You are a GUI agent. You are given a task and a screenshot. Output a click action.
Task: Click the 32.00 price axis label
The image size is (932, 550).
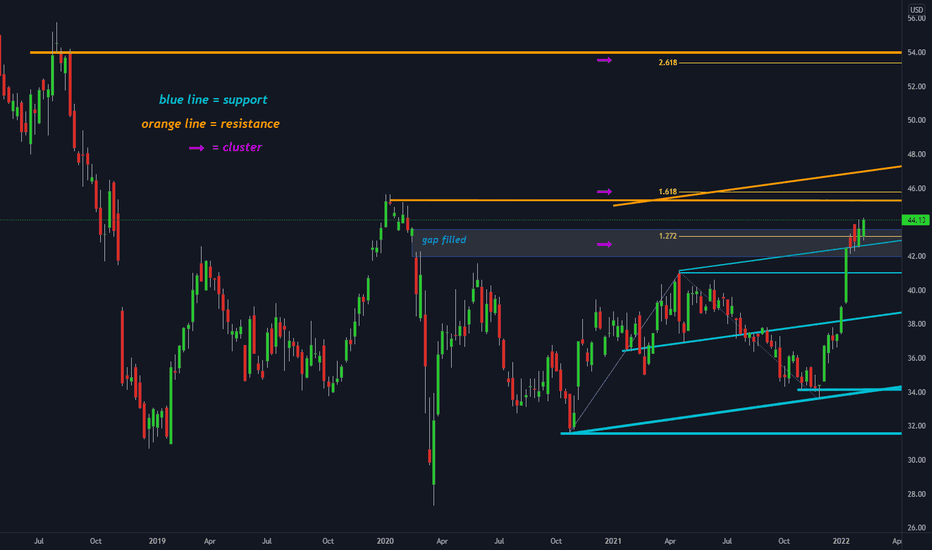tap(916, 426)
